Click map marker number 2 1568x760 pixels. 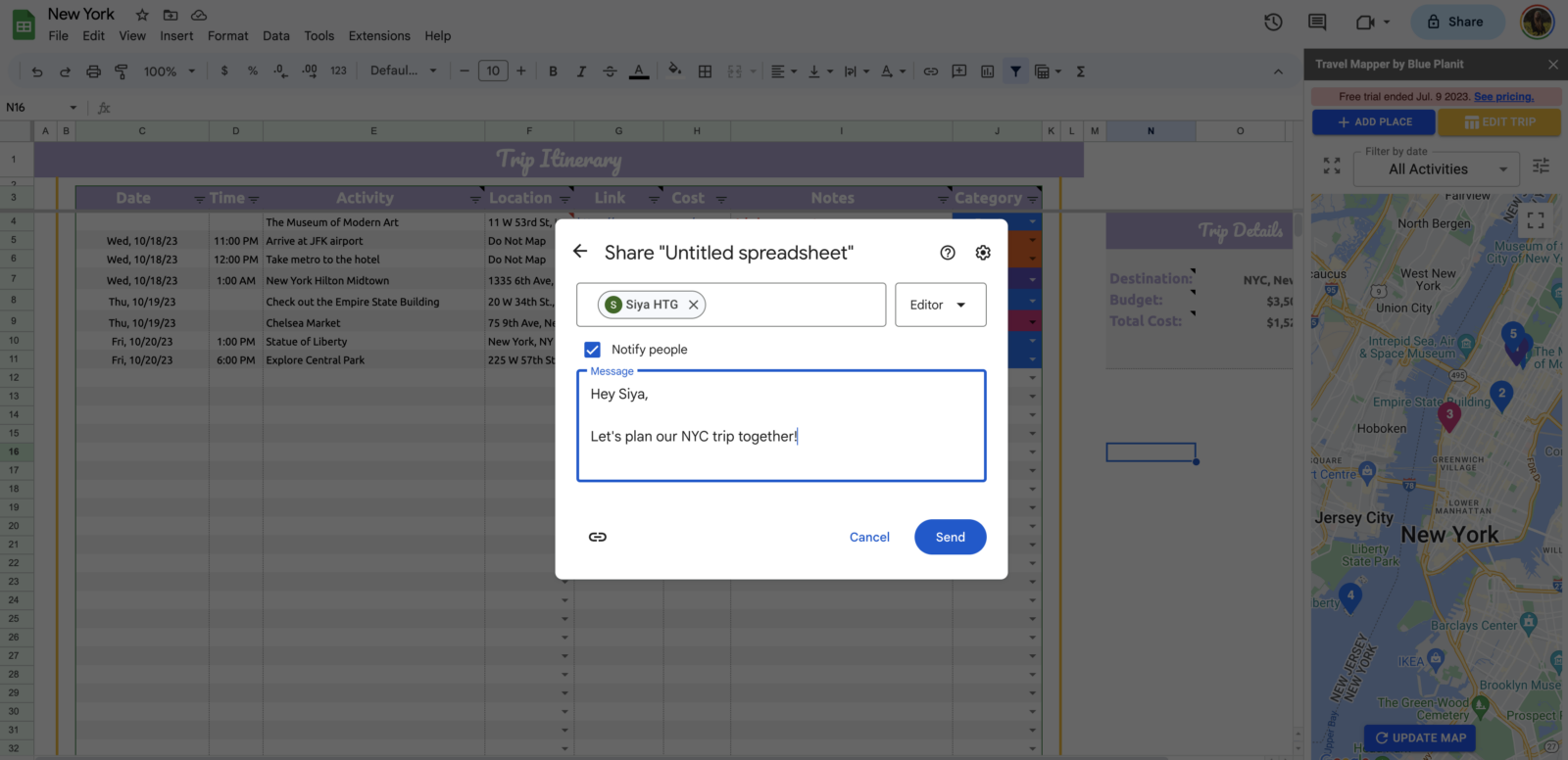coord(1501,395)
